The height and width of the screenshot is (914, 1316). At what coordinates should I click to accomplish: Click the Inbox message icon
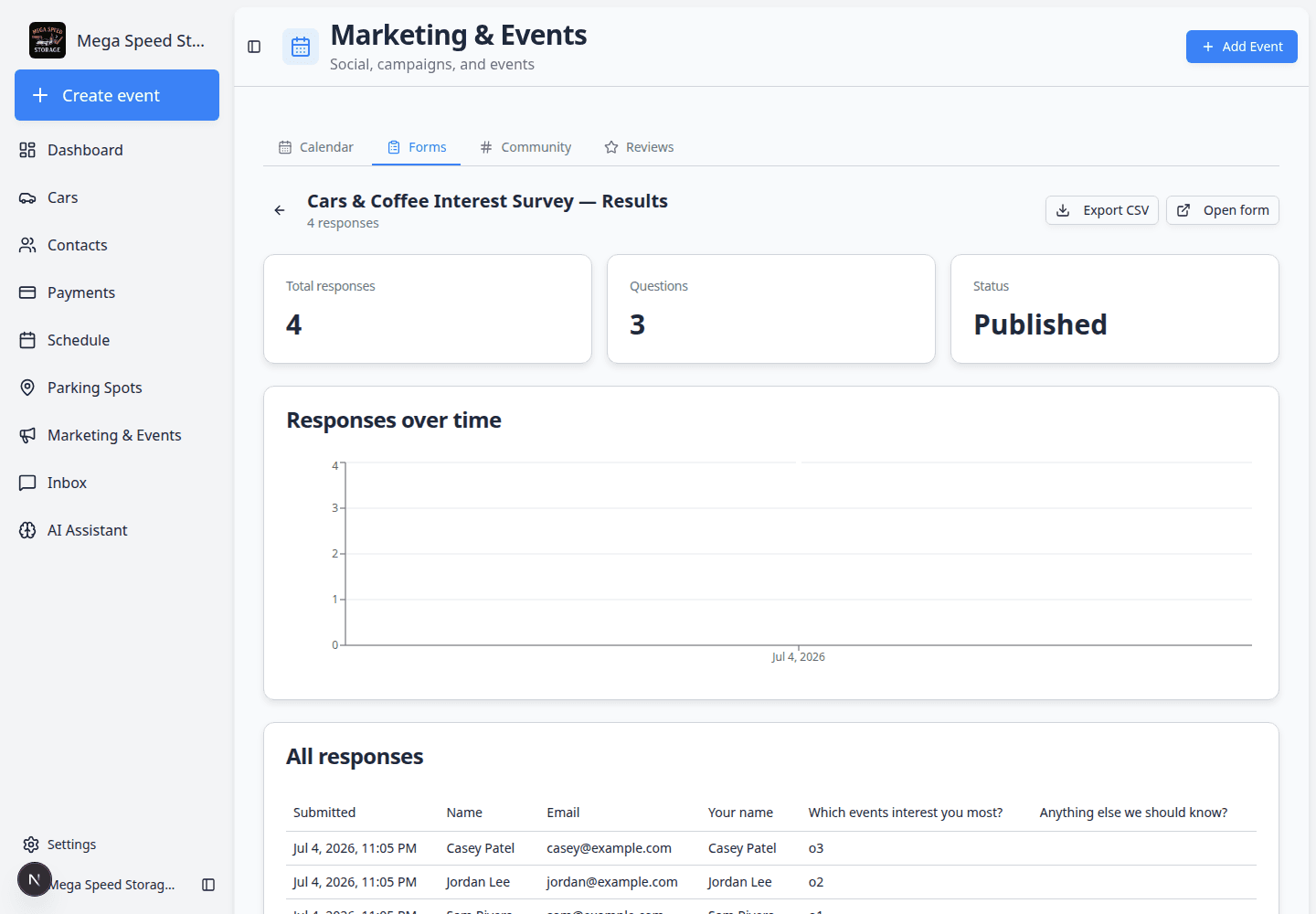27,483
